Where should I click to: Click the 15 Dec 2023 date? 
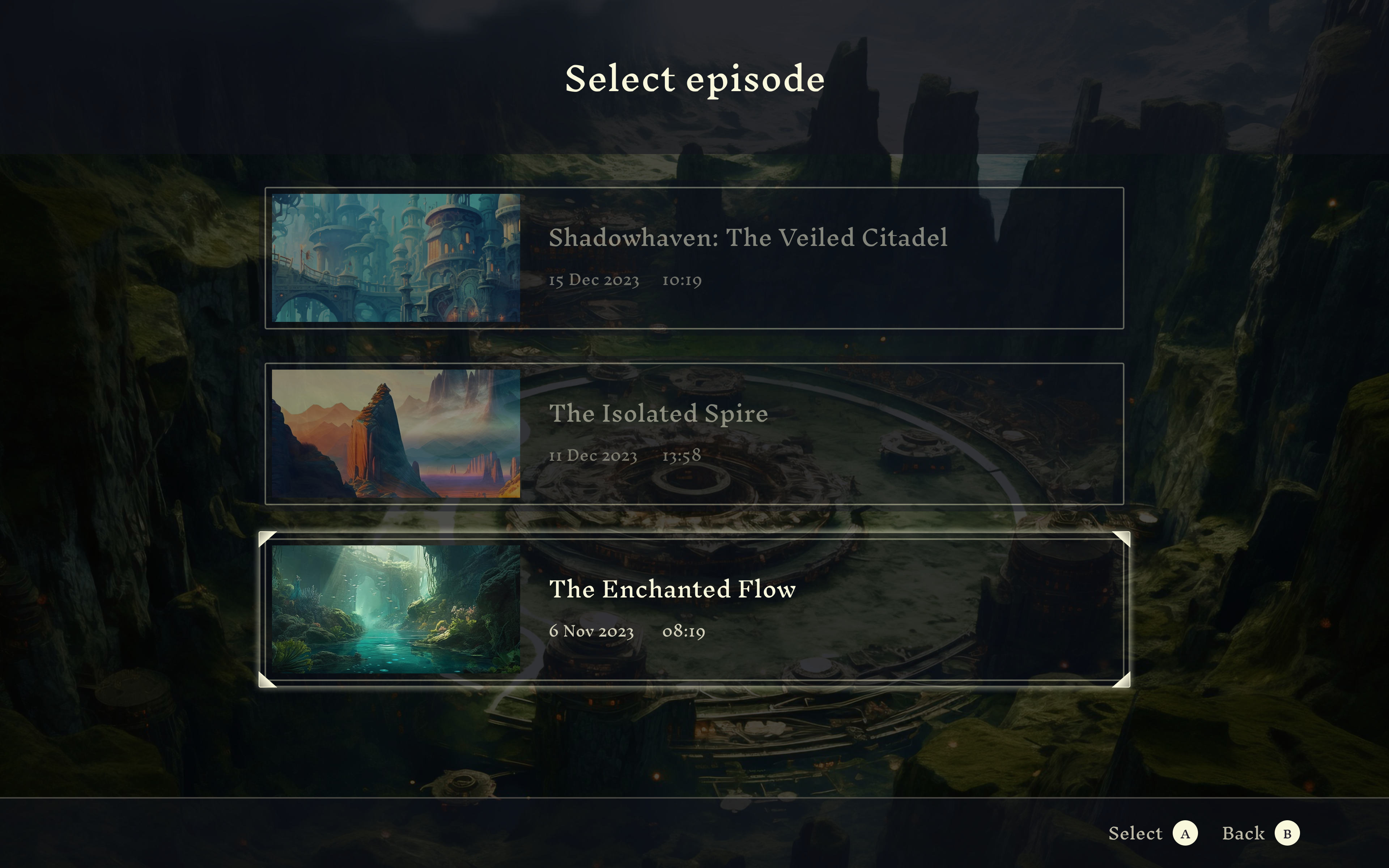(594, 280)
